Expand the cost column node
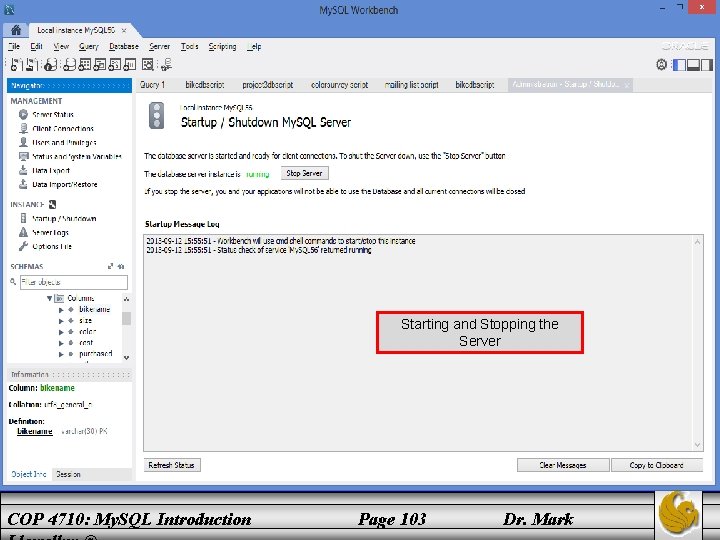 (x=61, y=343)
